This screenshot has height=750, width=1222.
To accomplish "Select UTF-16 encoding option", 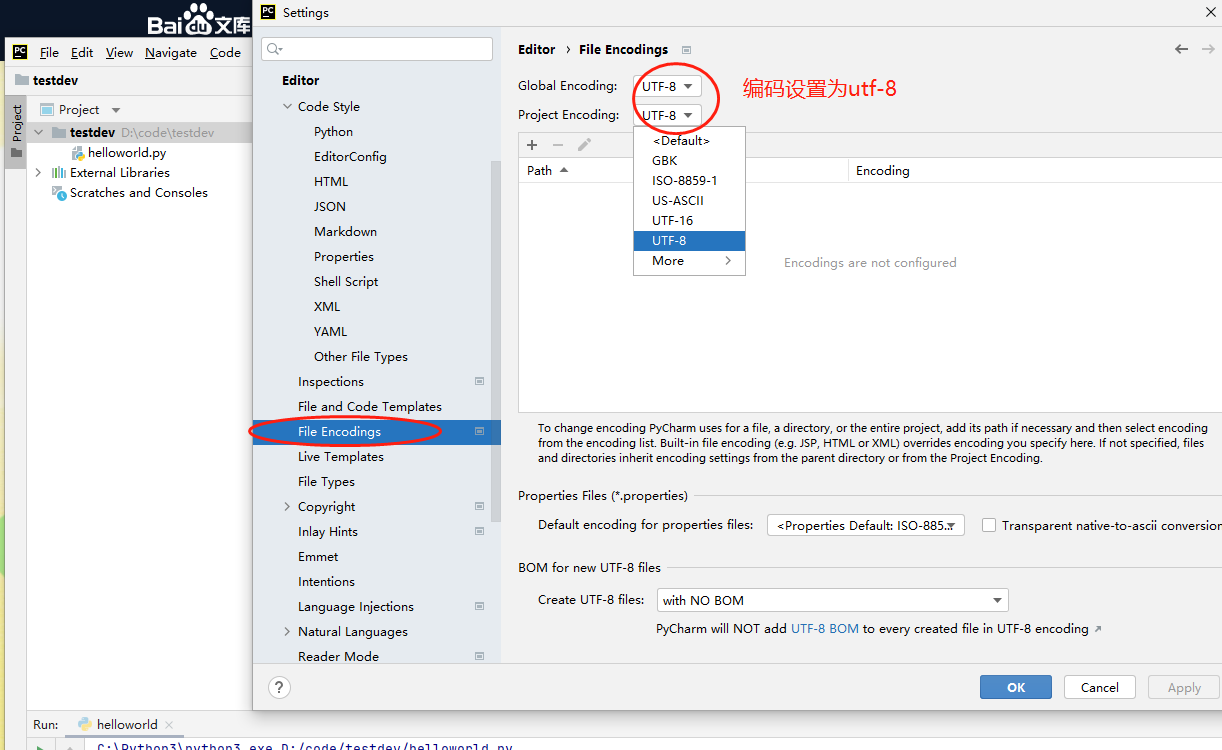I will [x=690, y=220].
